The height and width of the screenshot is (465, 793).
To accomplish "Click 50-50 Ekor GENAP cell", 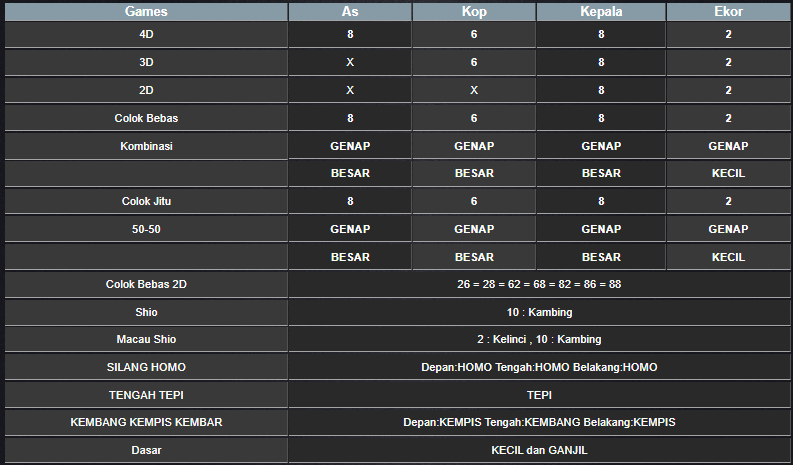I will tap(728, 229).
